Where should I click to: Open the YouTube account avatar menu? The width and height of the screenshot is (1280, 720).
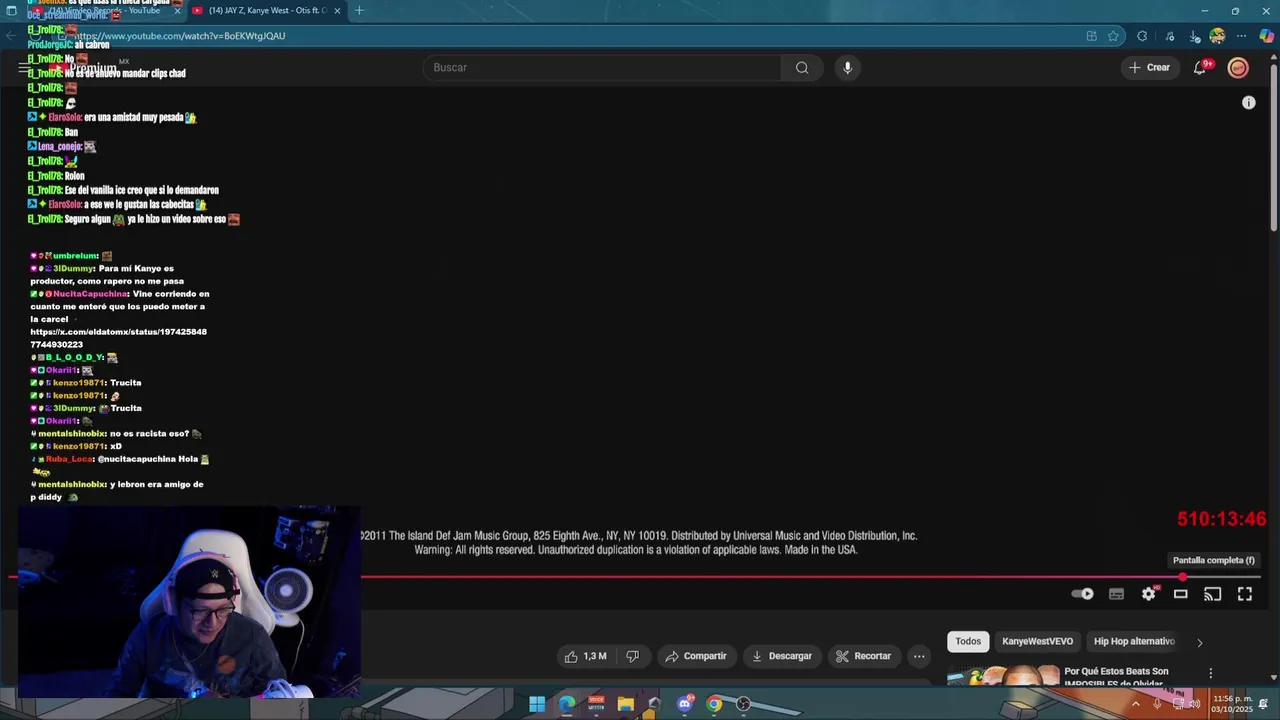pyautogui.click(x=1238, y=67)
